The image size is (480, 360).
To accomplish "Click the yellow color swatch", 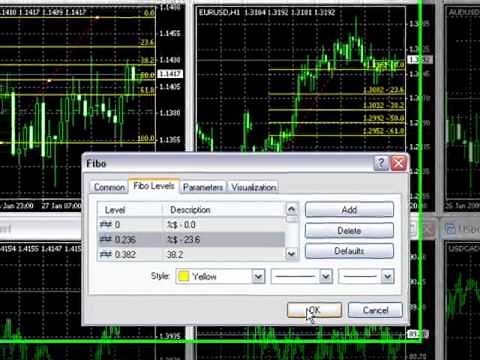I will pos(184,276).
